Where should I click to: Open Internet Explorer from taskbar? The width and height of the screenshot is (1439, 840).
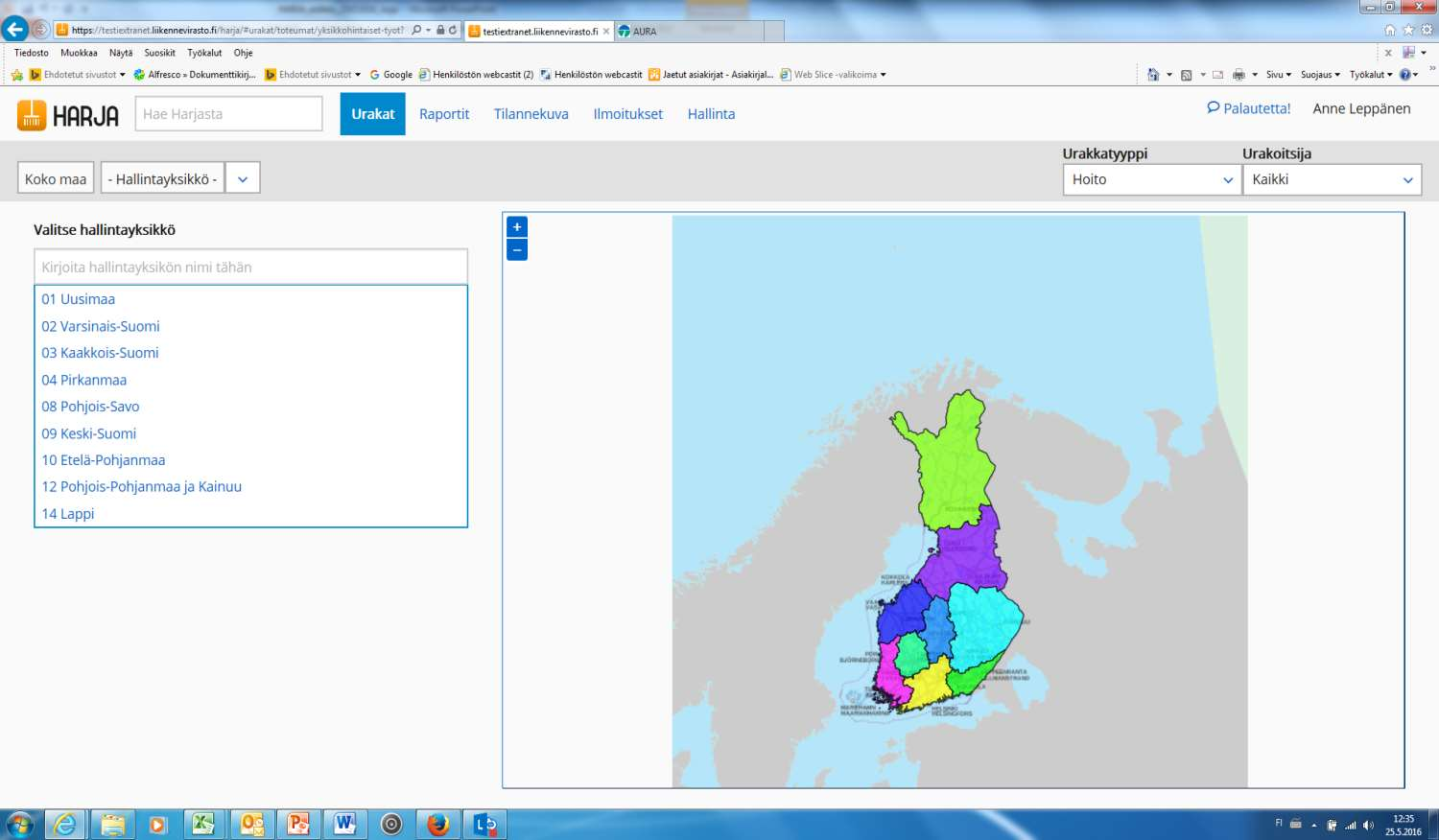point(65,824)
